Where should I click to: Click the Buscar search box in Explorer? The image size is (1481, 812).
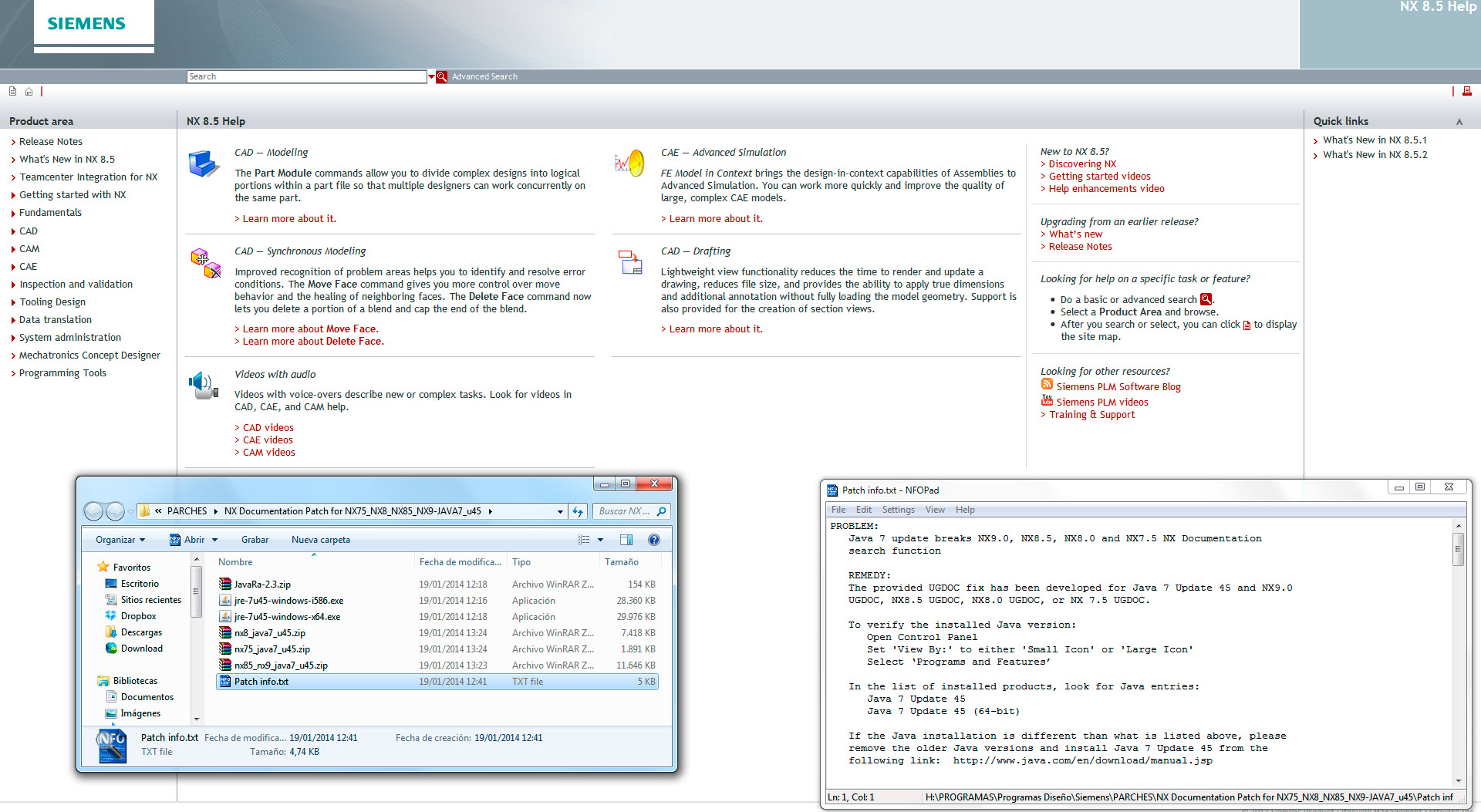coord(631,510)
